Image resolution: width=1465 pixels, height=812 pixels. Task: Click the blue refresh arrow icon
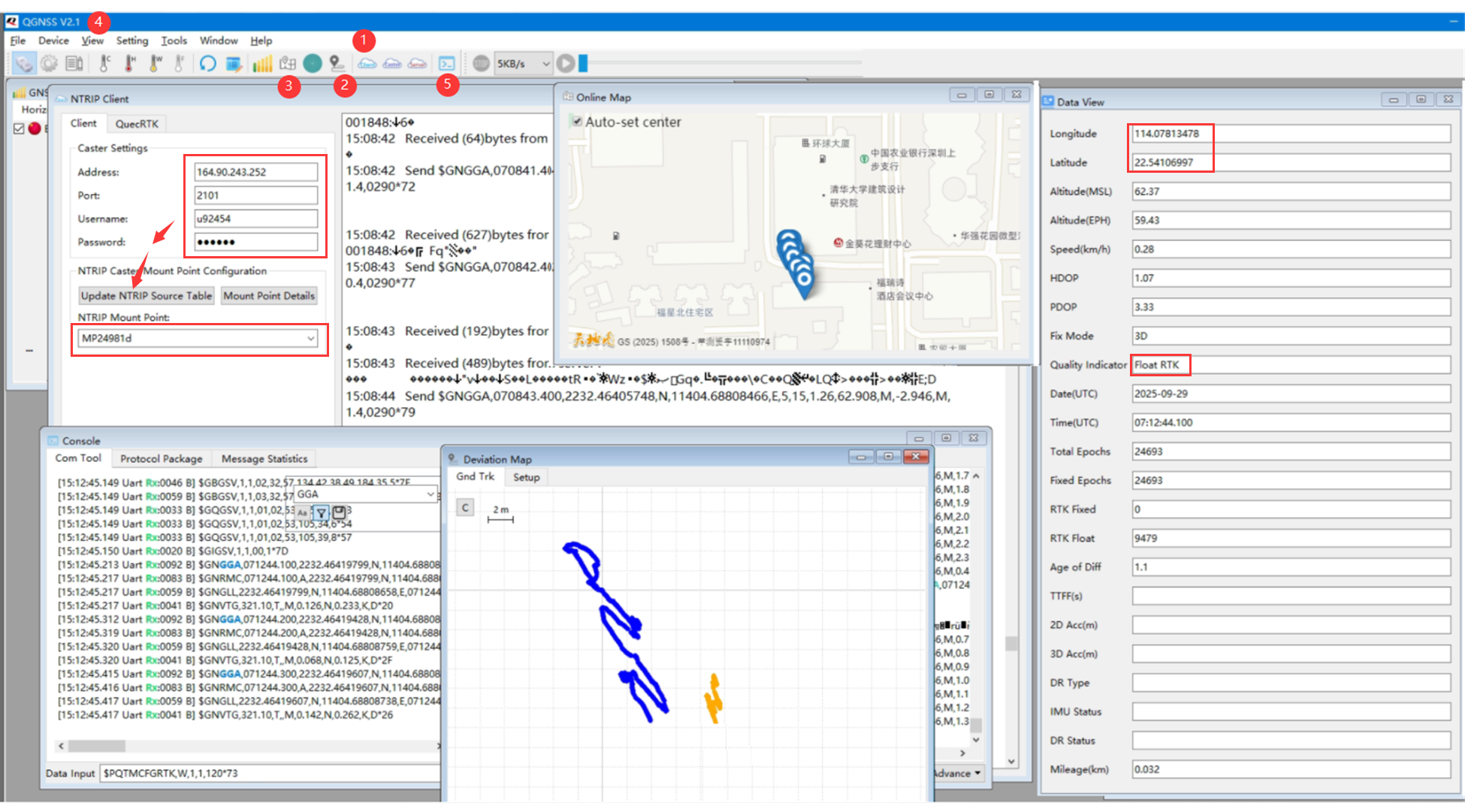click(x=208, y=64)
